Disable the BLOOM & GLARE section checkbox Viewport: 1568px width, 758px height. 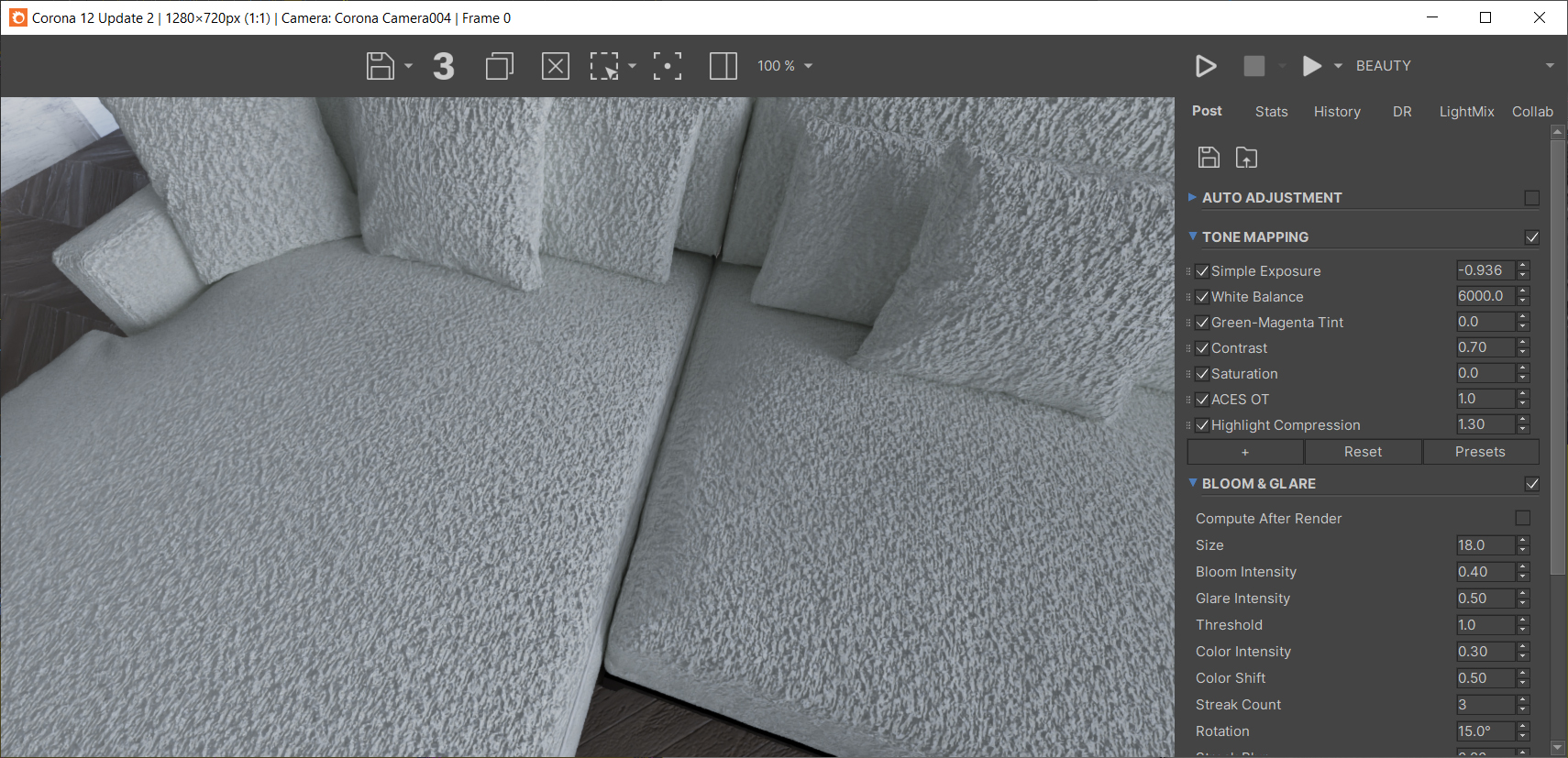1531,484
